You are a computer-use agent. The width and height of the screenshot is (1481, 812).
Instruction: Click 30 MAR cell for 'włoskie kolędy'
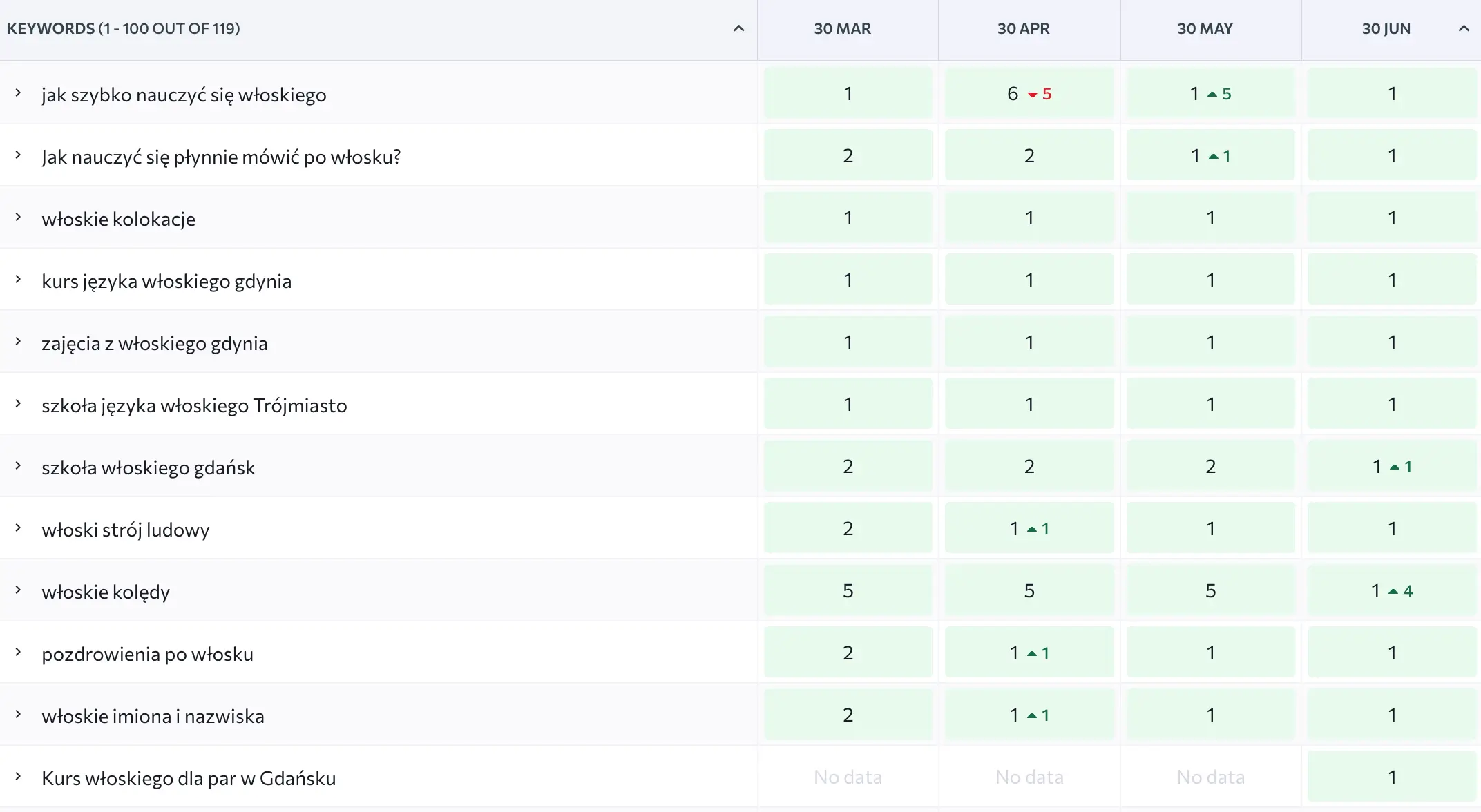click(x=848, y=590)
